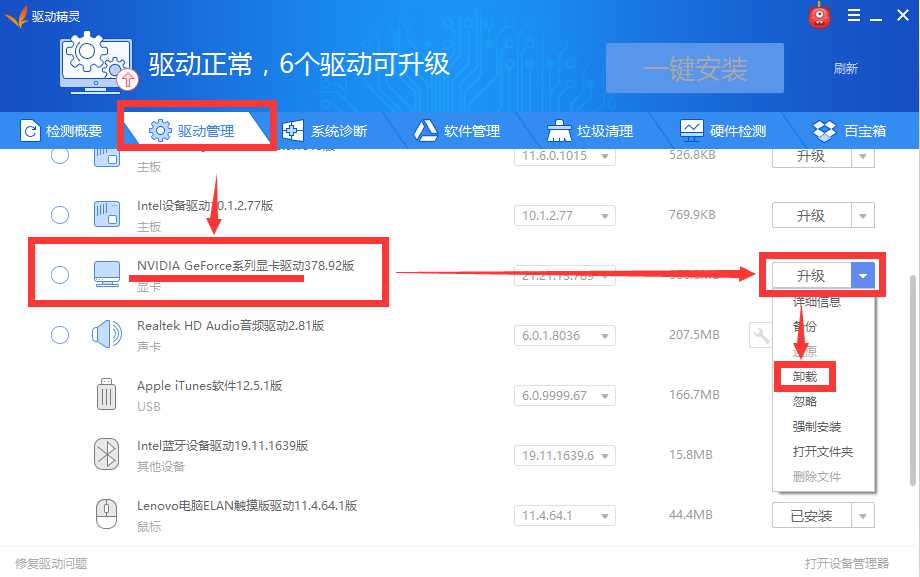The height and width of the screenshot is (577, 920).
Task: Open the 6.0.9999.67 version dropdown
Action: (565, 396)
